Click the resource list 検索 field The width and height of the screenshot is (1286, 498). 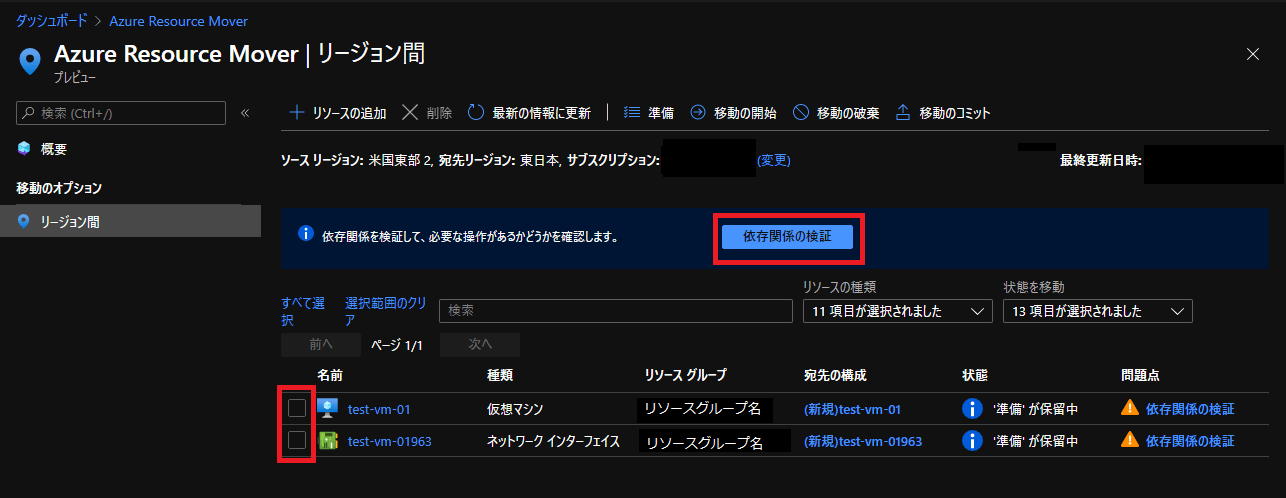616,311
